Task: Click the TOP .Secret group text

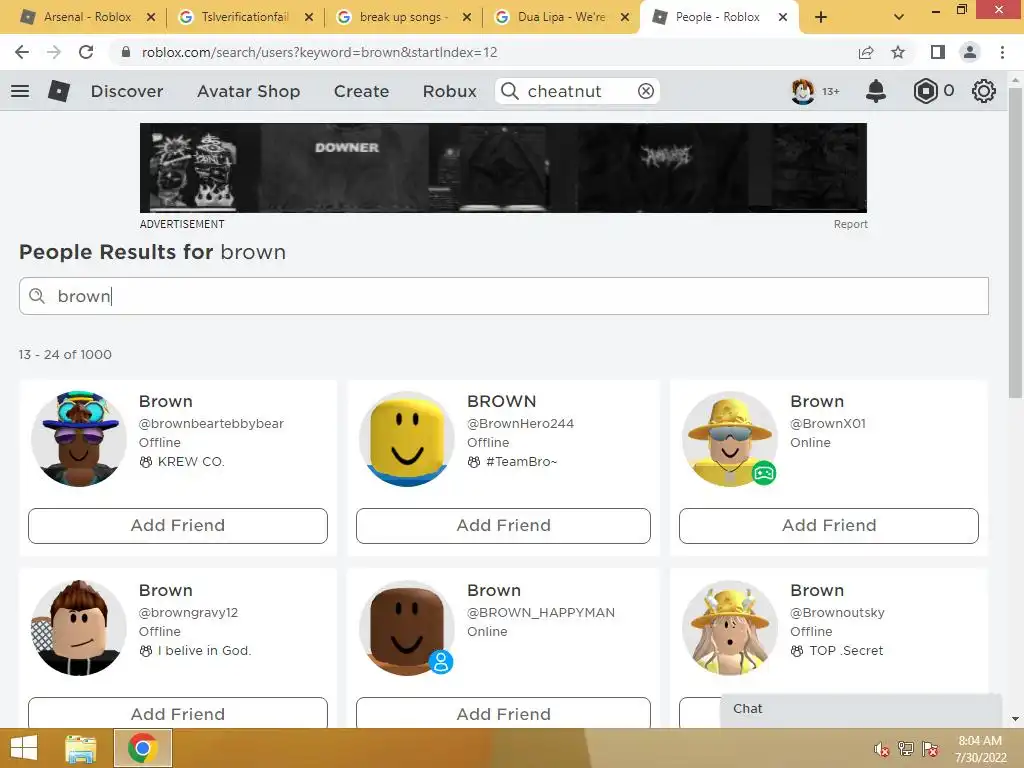Action: tap(846, 650)
